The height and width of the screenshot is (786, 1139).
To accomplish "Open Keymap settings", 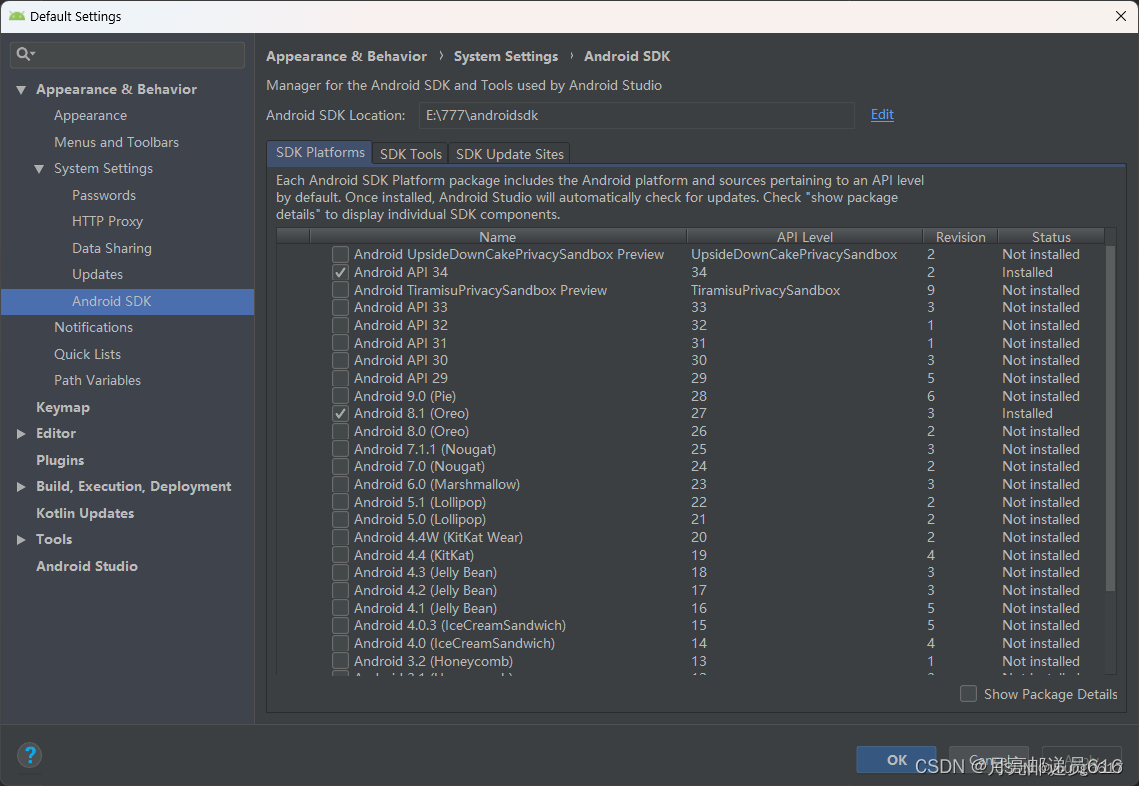I will (x=63, y=408).
